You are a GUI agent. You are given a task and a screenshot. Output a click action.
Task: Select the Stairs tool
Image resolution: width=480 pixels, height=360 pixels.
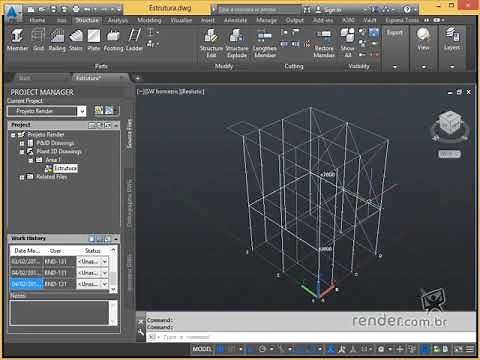pyautogui.click(x=76, y=40)
